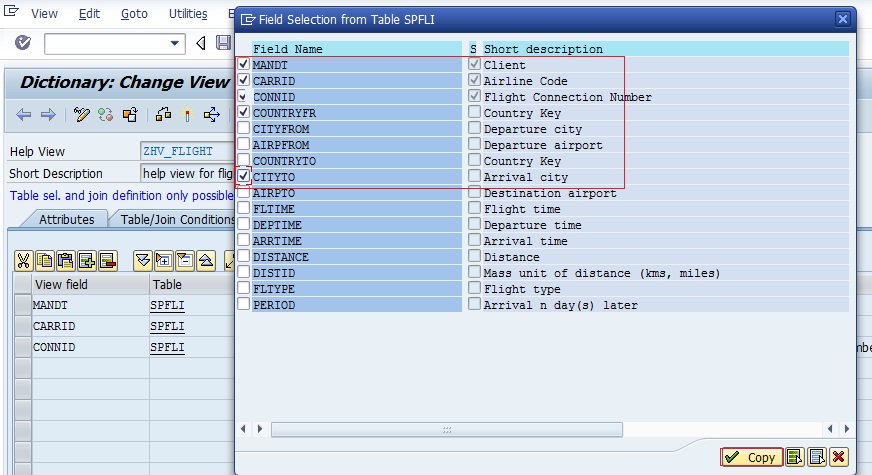Click the Where-Used List icon with blue arrows
Image resolution: width=872 pixels, height=475 pixels.
pyautogui.click(x=211, y=115)
